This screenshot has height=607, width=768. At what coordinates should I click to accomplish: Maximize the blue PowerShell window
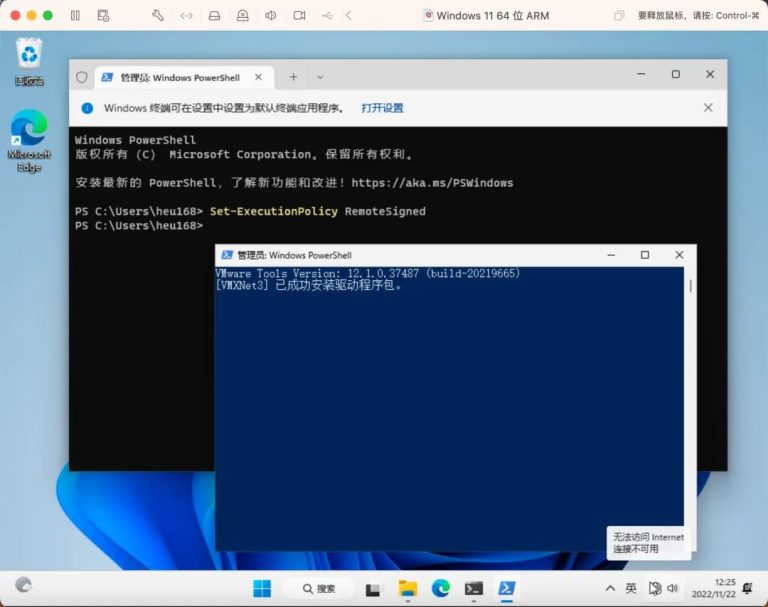click(x=645, y=255)
